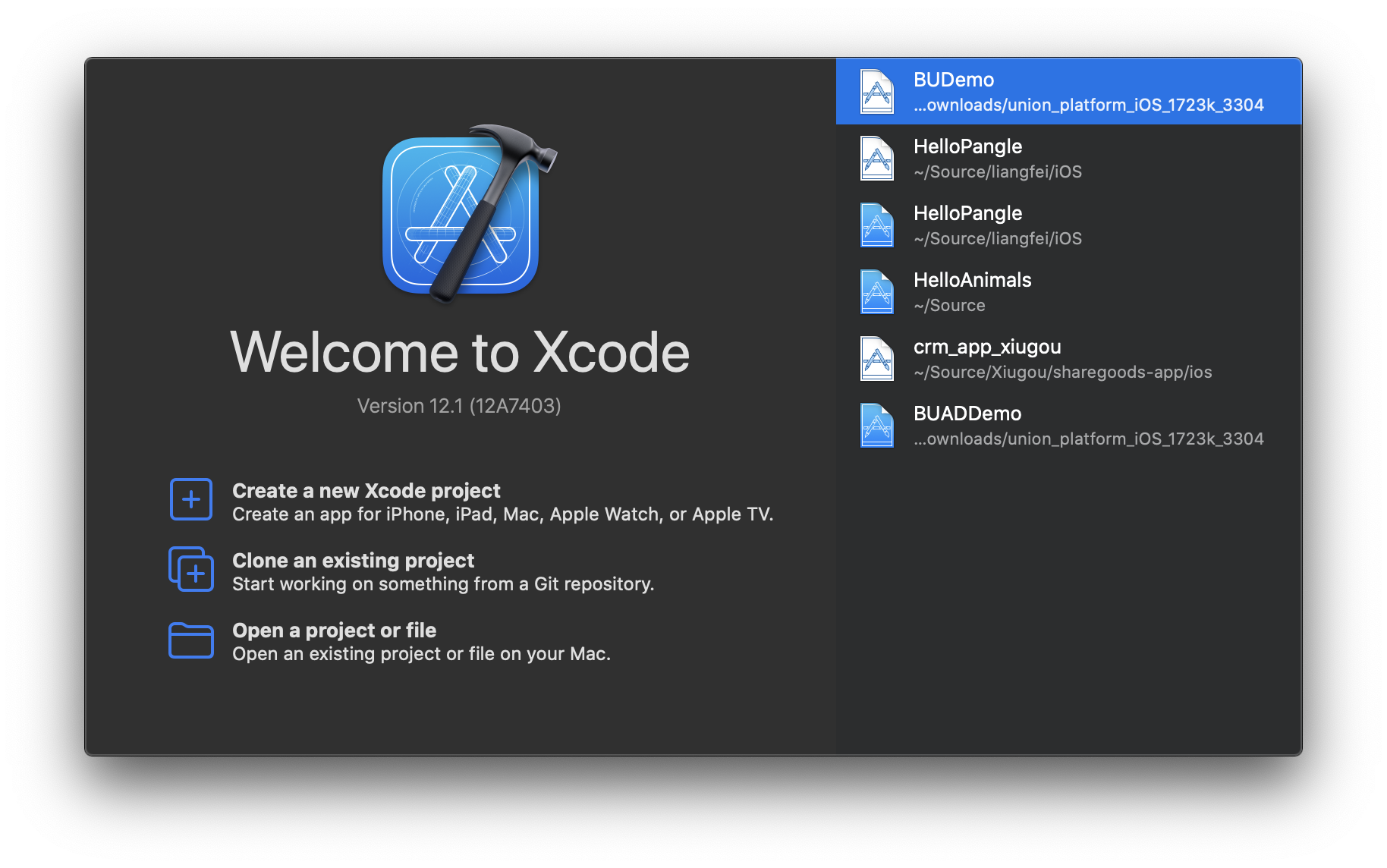Choose Open a project or file
Viewport: 1387px width, 868px height.
[x=334, y=631]
